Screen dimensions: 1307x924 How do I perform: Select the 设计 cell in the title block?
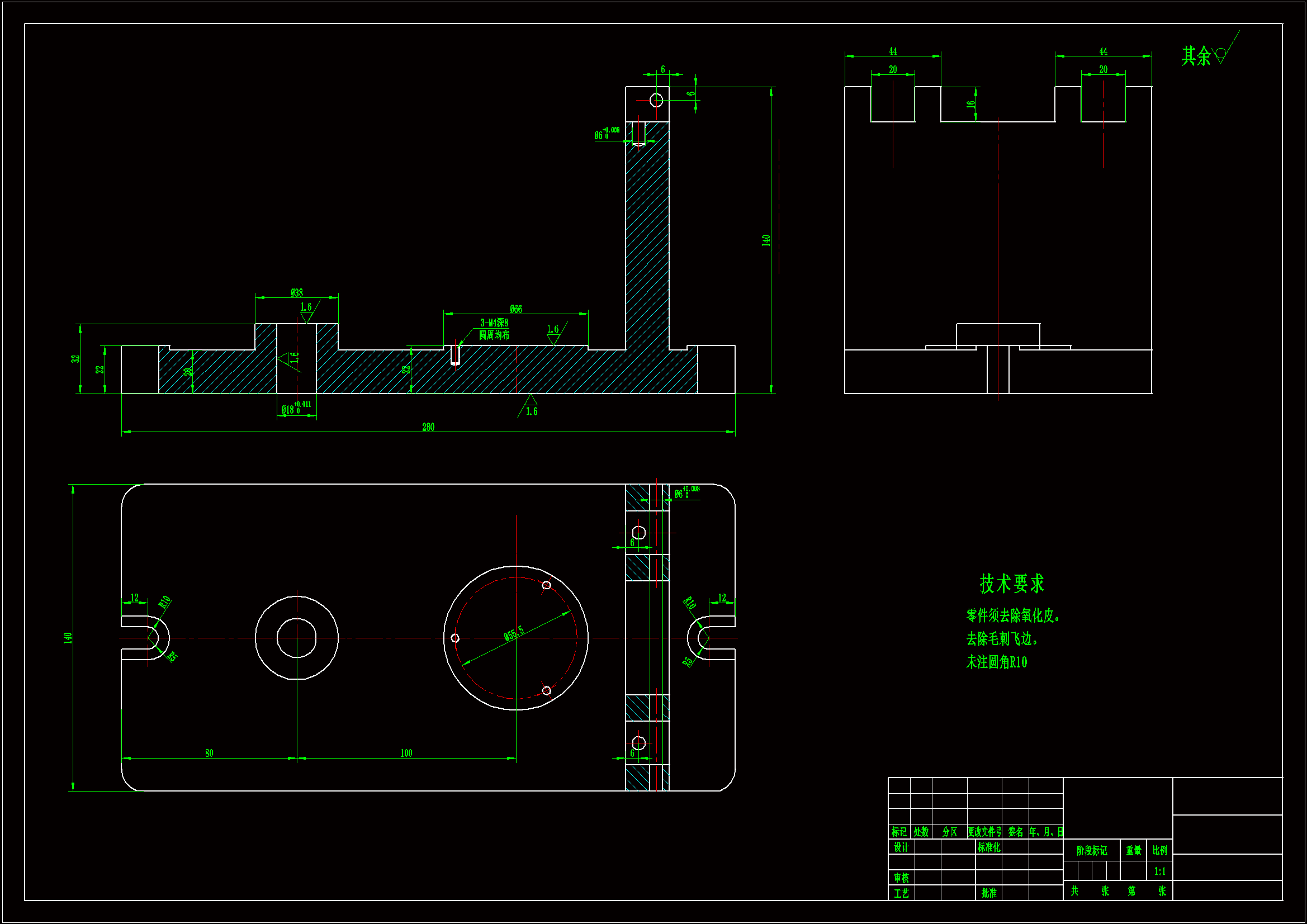click(901, 847)
